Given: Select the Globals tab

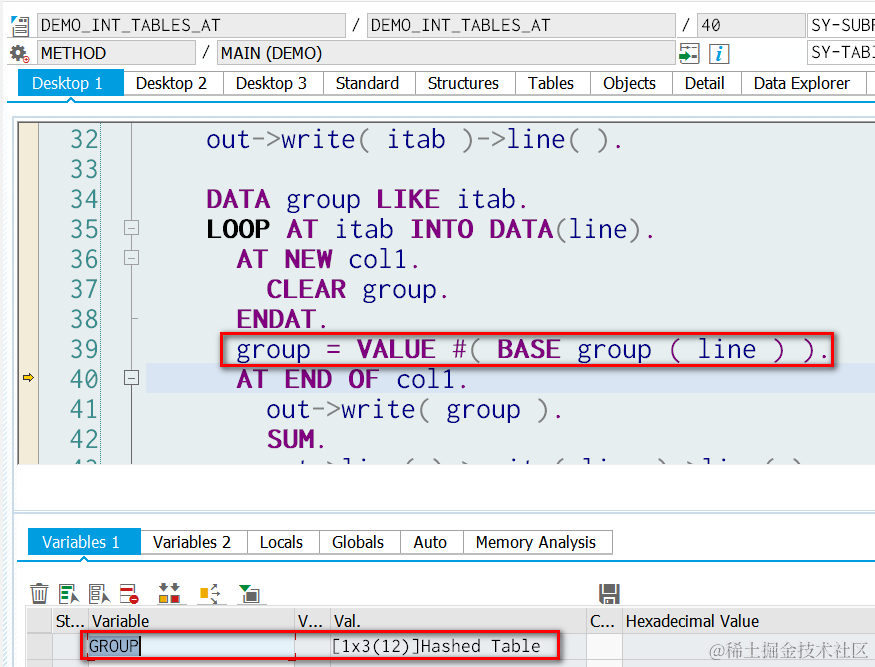Looking at the screenshot, I should coord(358,542).
